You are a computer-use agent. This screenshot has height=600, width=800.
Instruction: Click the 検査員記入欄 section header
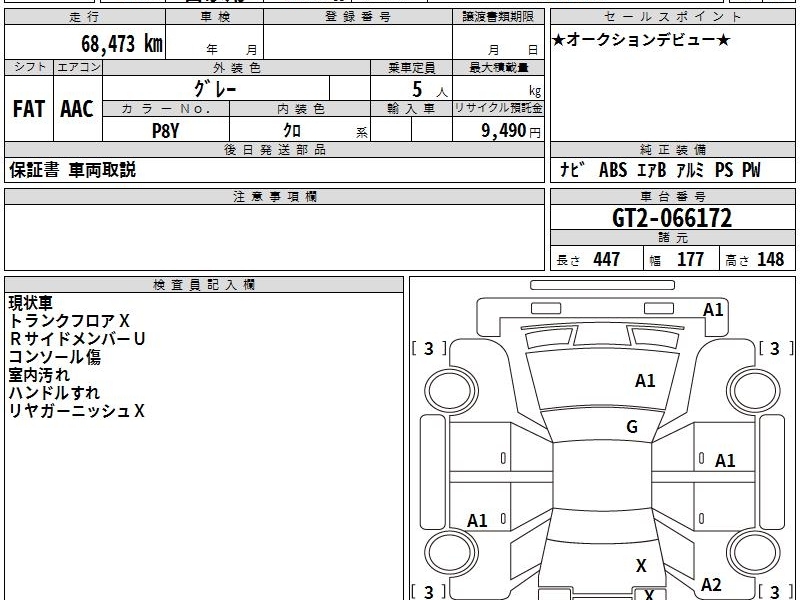tap(204, 285)
